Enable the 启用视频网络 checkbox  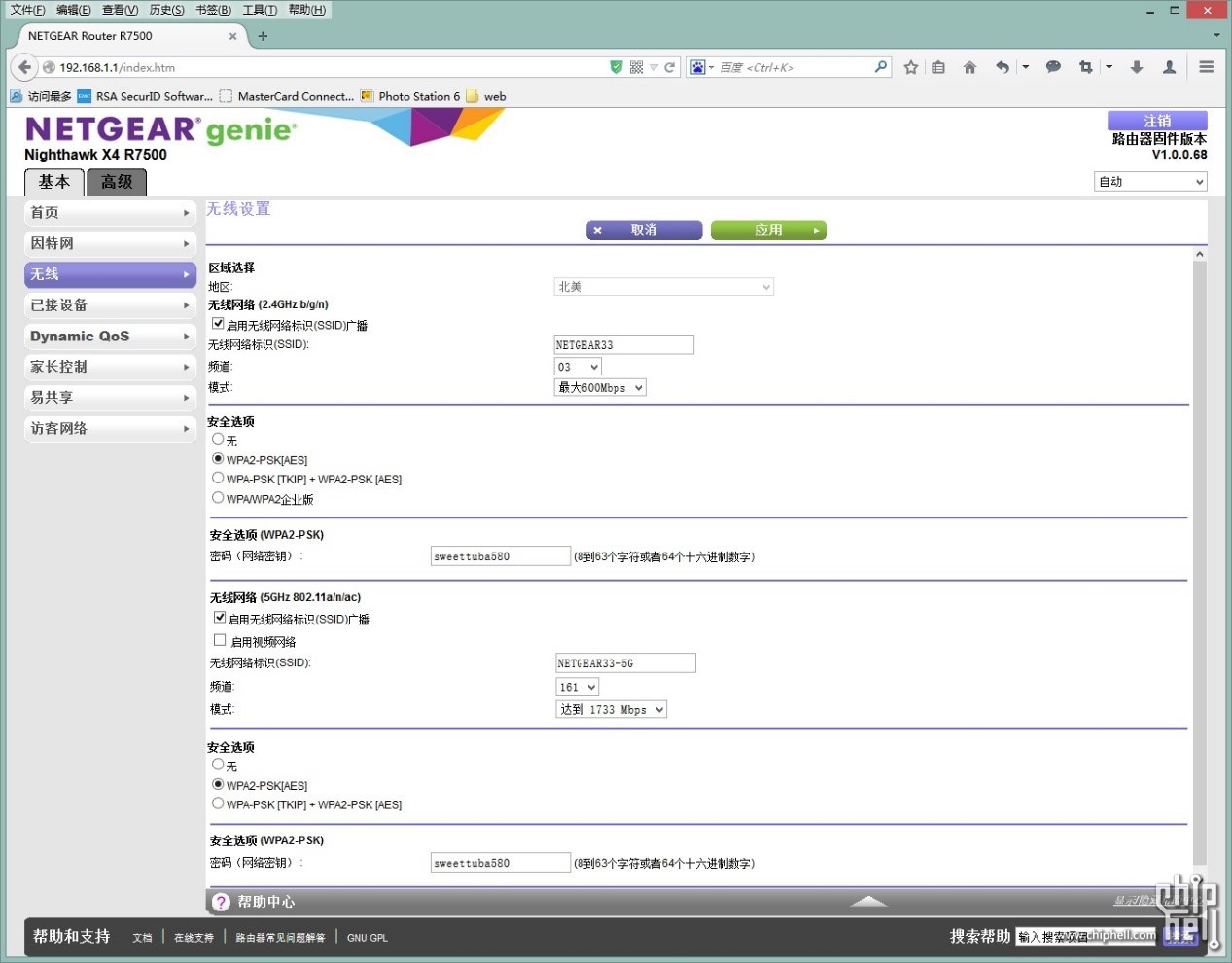click(x=220, y=640)
